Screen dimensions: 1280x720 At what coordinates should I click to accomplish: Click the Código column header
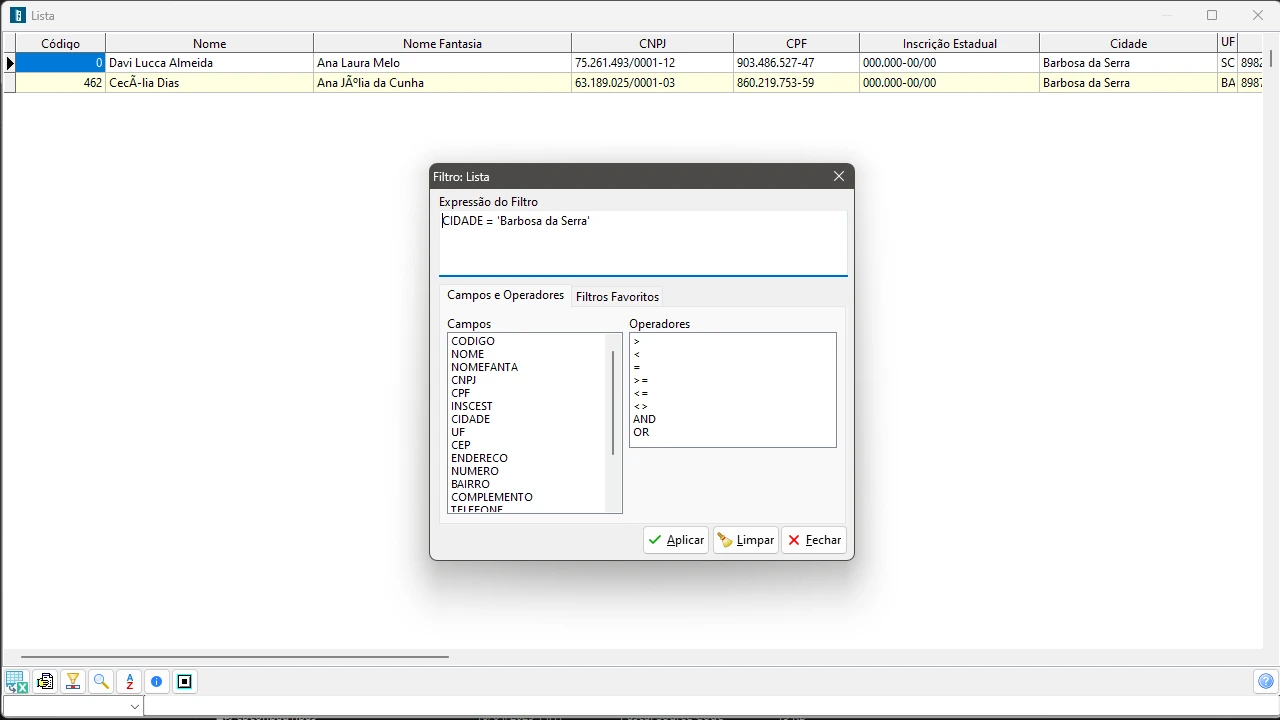[60, 43]
